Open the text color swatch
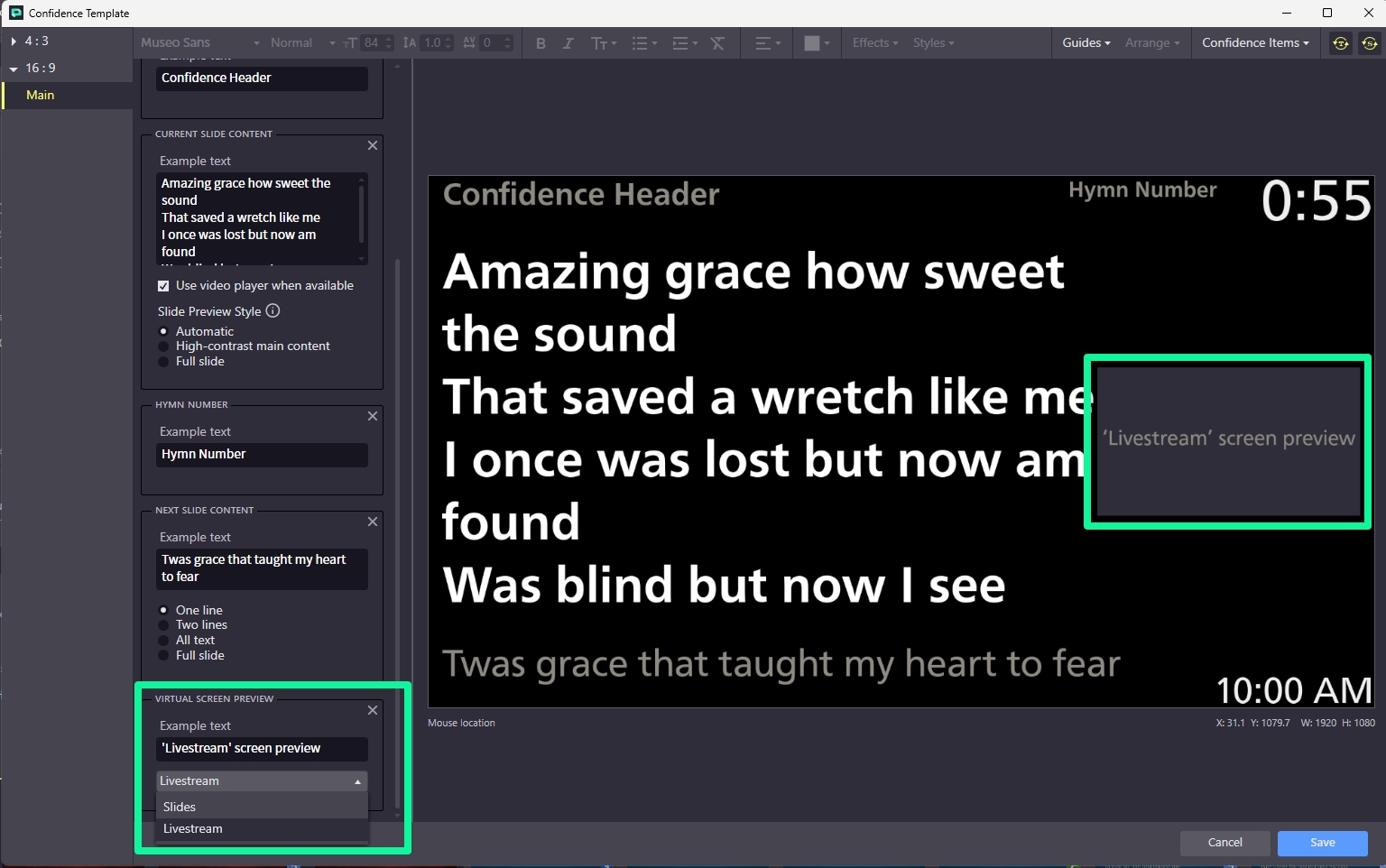This screenshot has width=1386, height=868. [812, 43]
